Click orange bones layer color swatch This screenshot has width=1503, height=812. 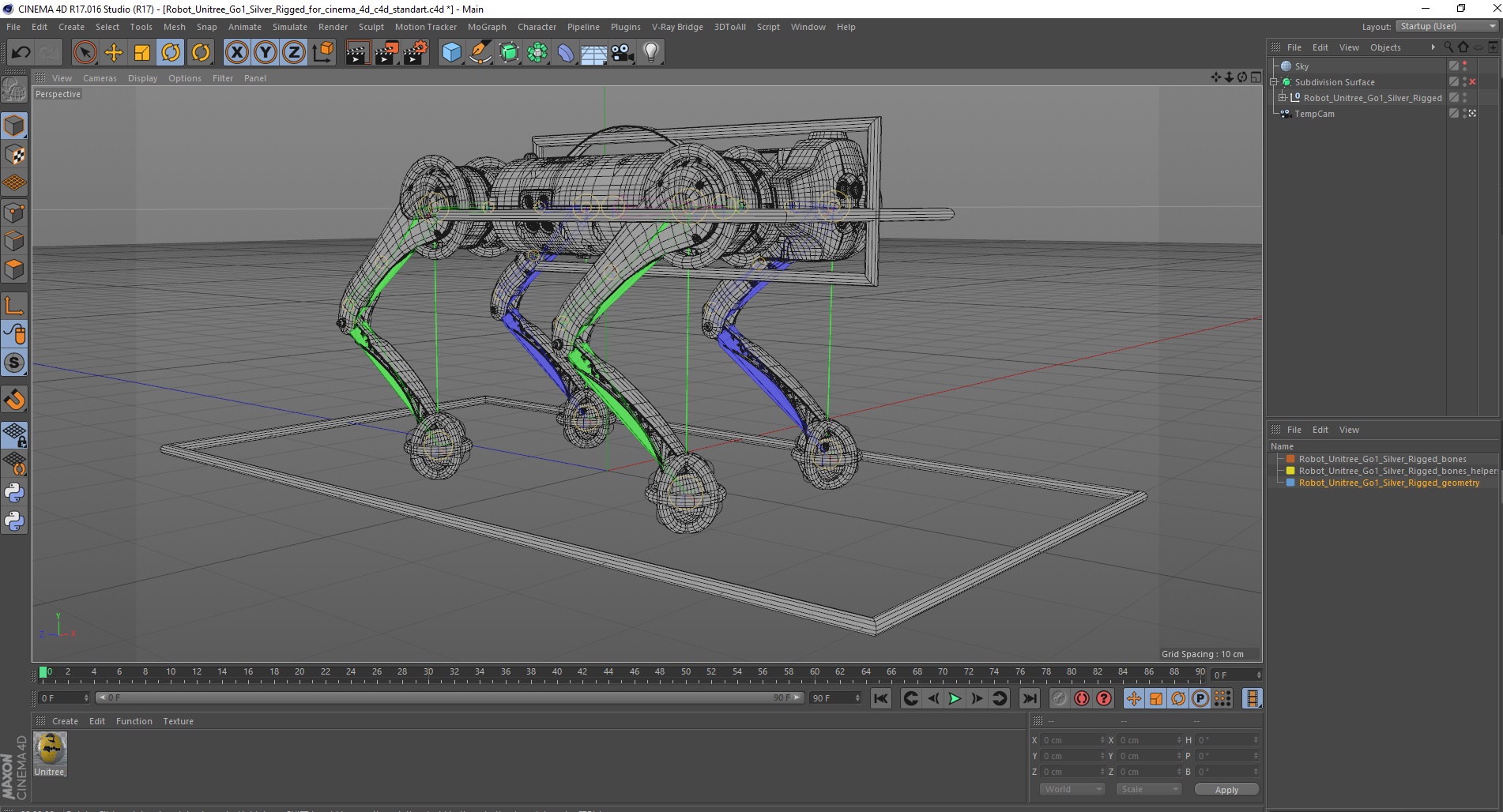(1290, 459)
